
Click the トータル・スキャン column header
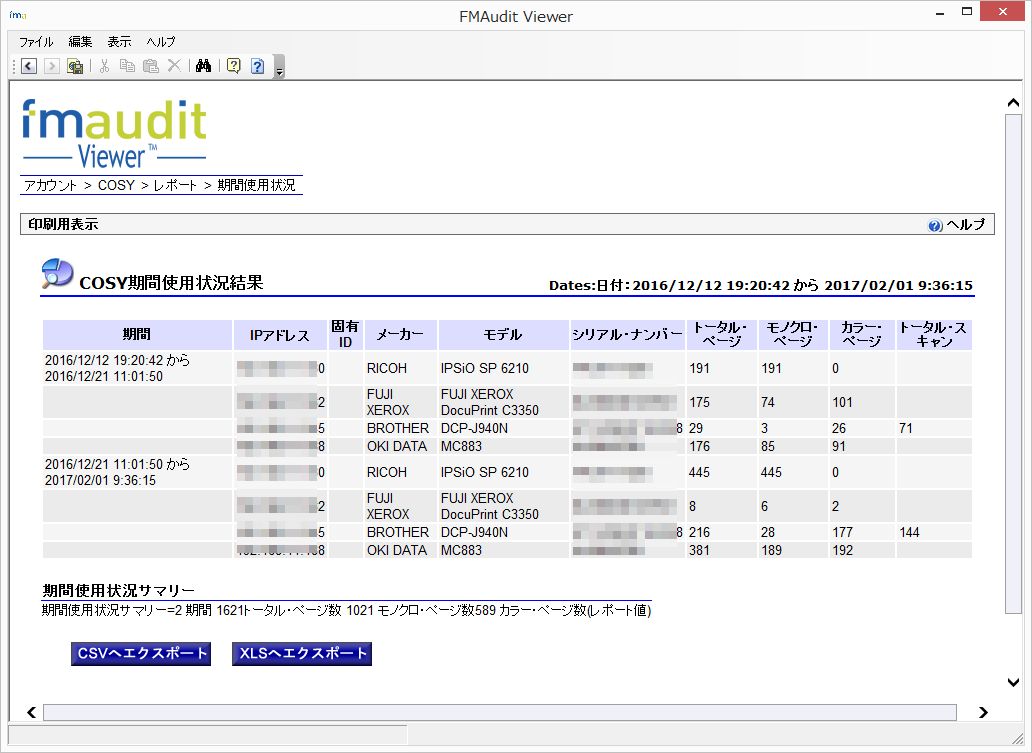(934, 335)
